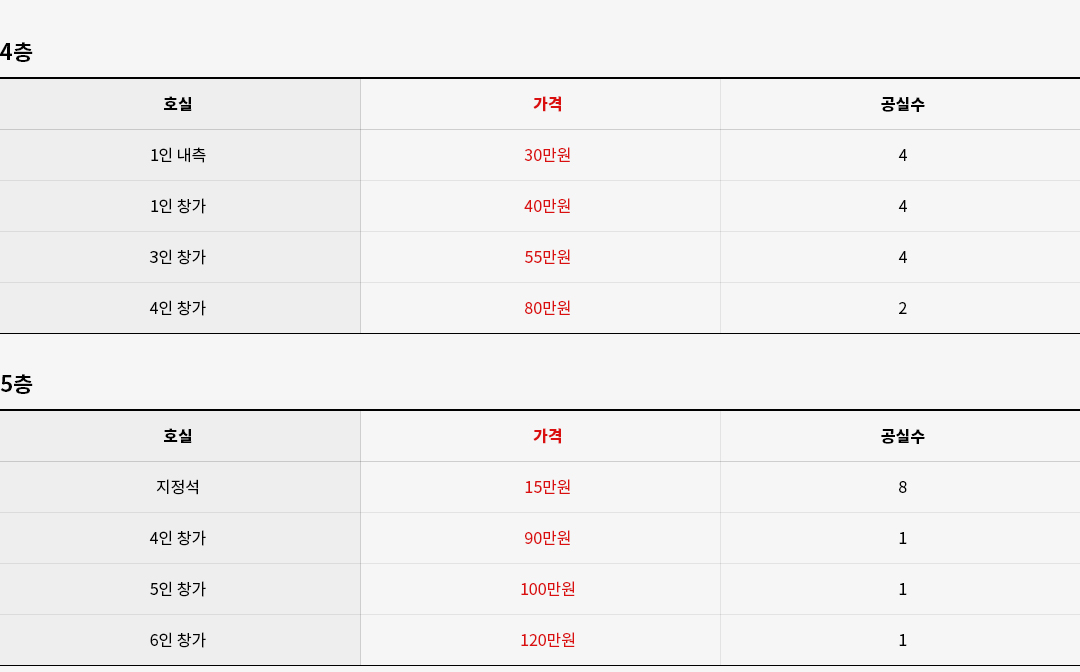Image resolution: width=1080 pixels, height=672 pixels.
Task: Click the 4층 section heading
Action: [16, 52]
